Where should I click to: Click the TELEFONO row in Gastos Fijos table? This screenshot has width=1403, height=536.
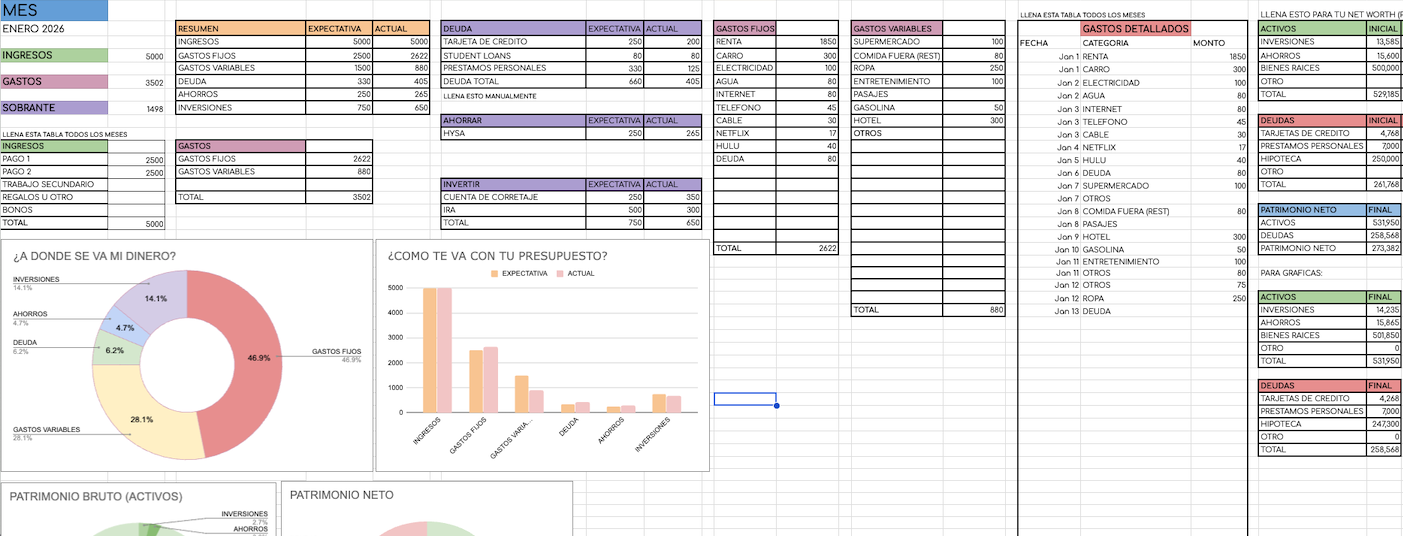pos(745,107)
